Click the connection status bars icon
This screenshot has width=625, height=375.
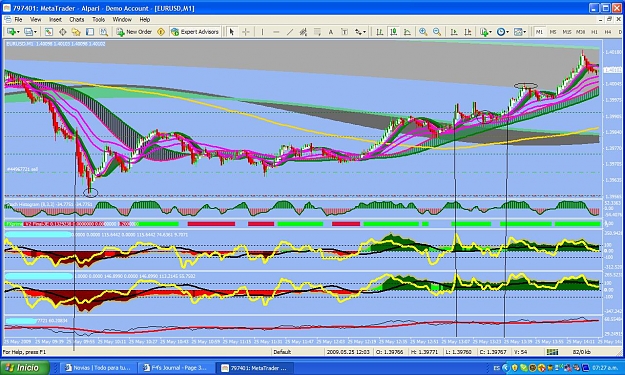[552, 352]
